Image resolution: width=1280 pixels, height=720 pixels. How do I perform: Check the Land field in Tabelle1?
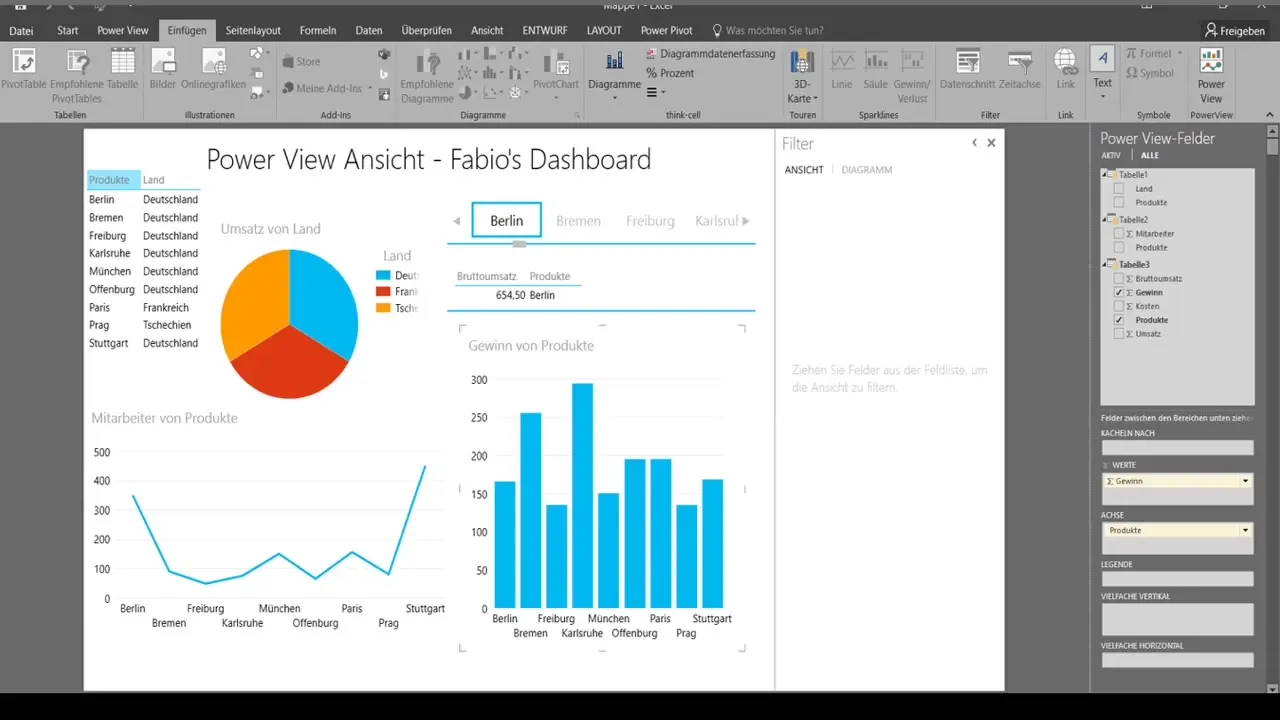pyautogui.click(x=1119, y=189)
